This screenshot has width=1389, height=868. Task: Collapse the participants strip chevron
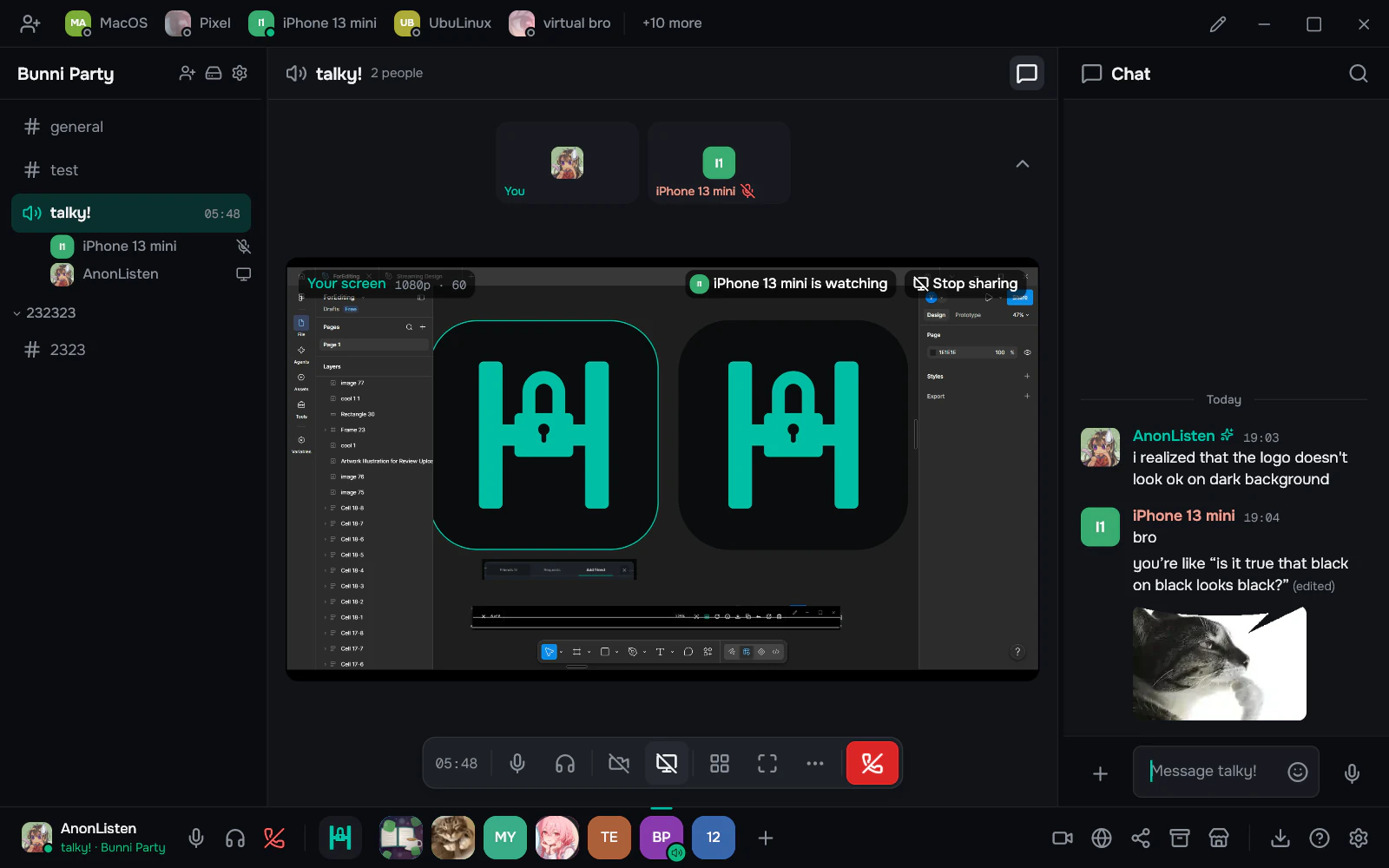(x=1023, y=163)
